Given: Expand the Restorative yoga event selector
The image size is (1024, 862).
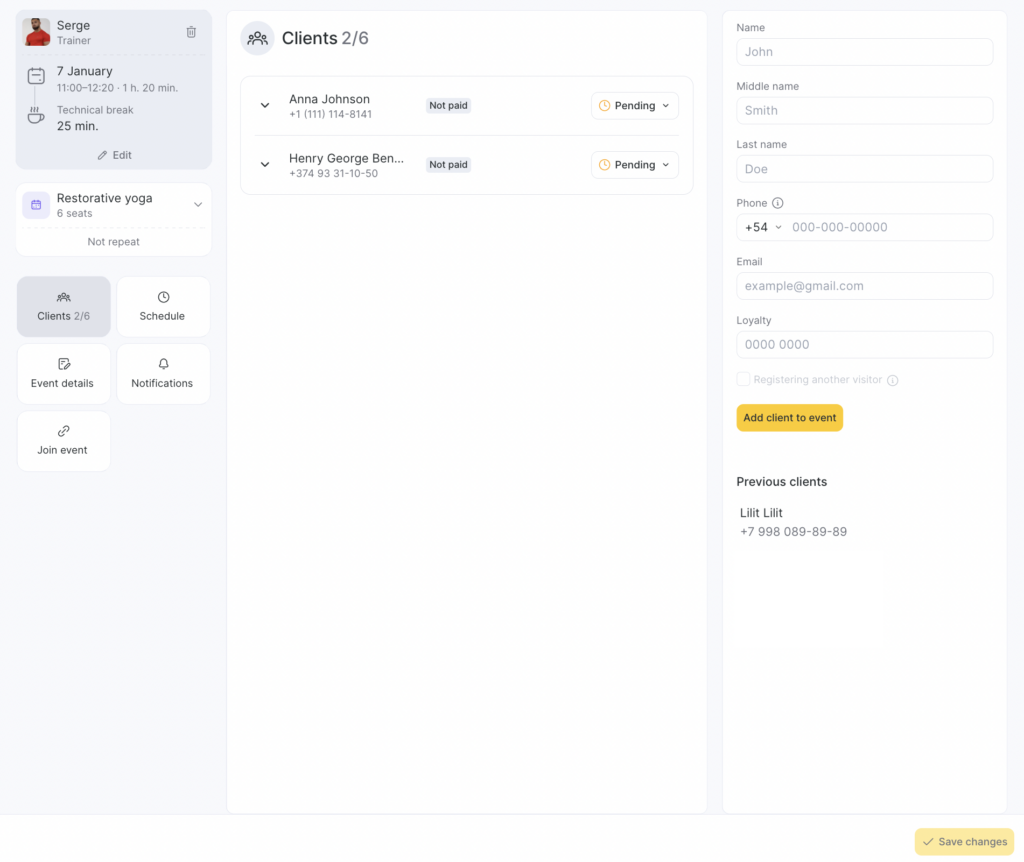Looking at the screenshot, I should coord(197,205).
